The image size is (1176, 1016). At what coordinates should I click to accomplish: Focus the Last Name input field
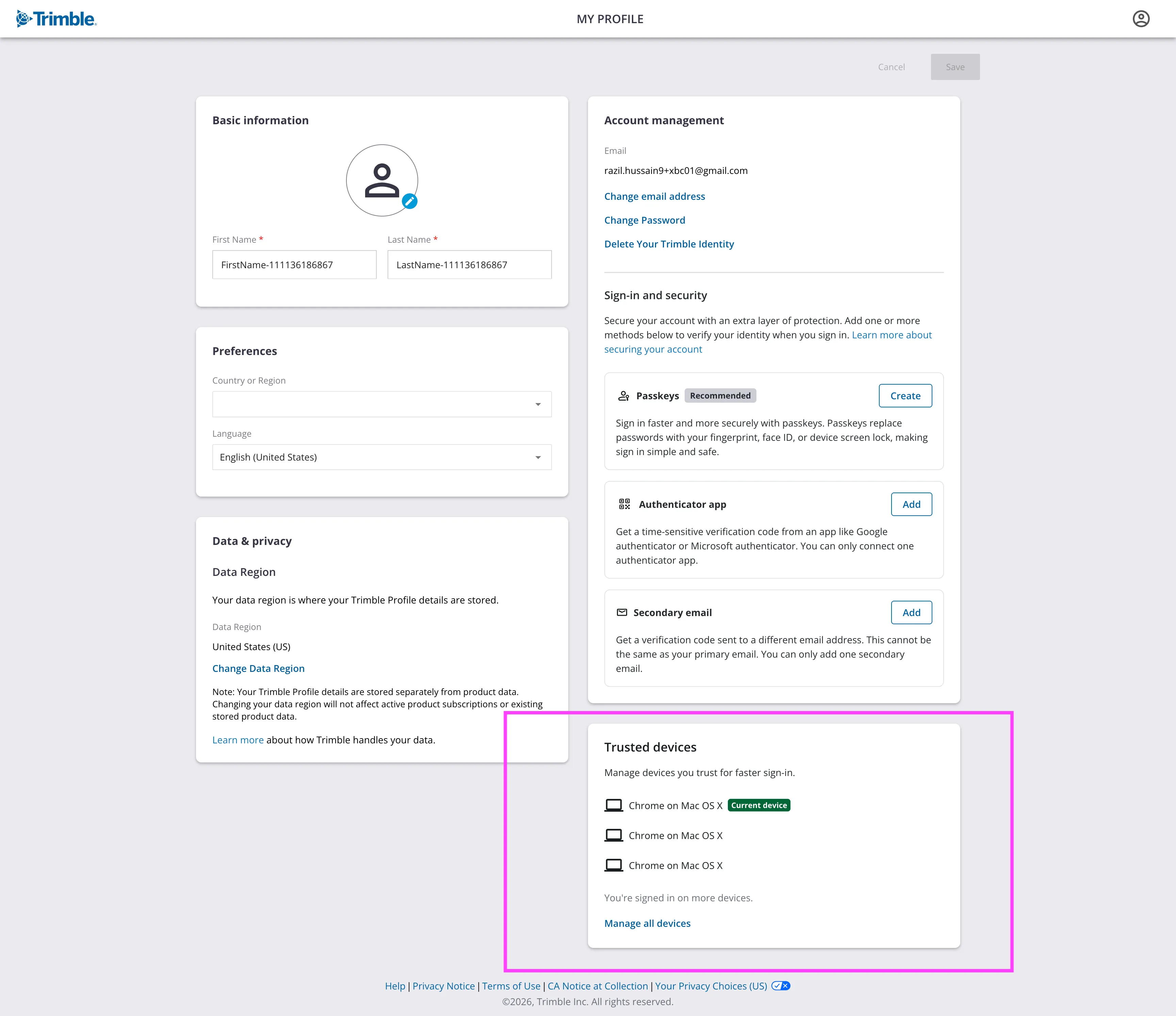[x=469, y=264]
